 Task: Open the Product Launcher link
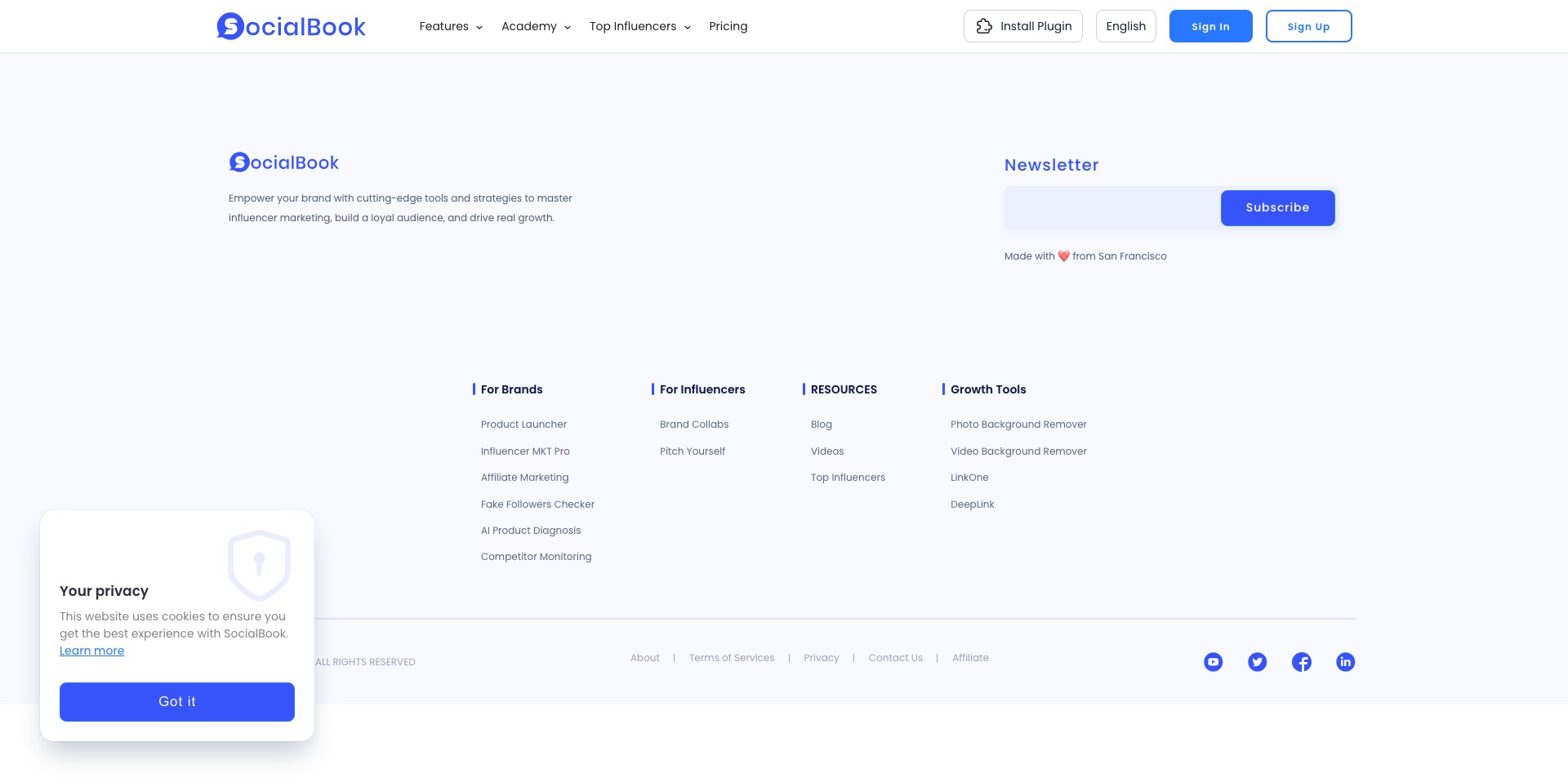point(523,424)
